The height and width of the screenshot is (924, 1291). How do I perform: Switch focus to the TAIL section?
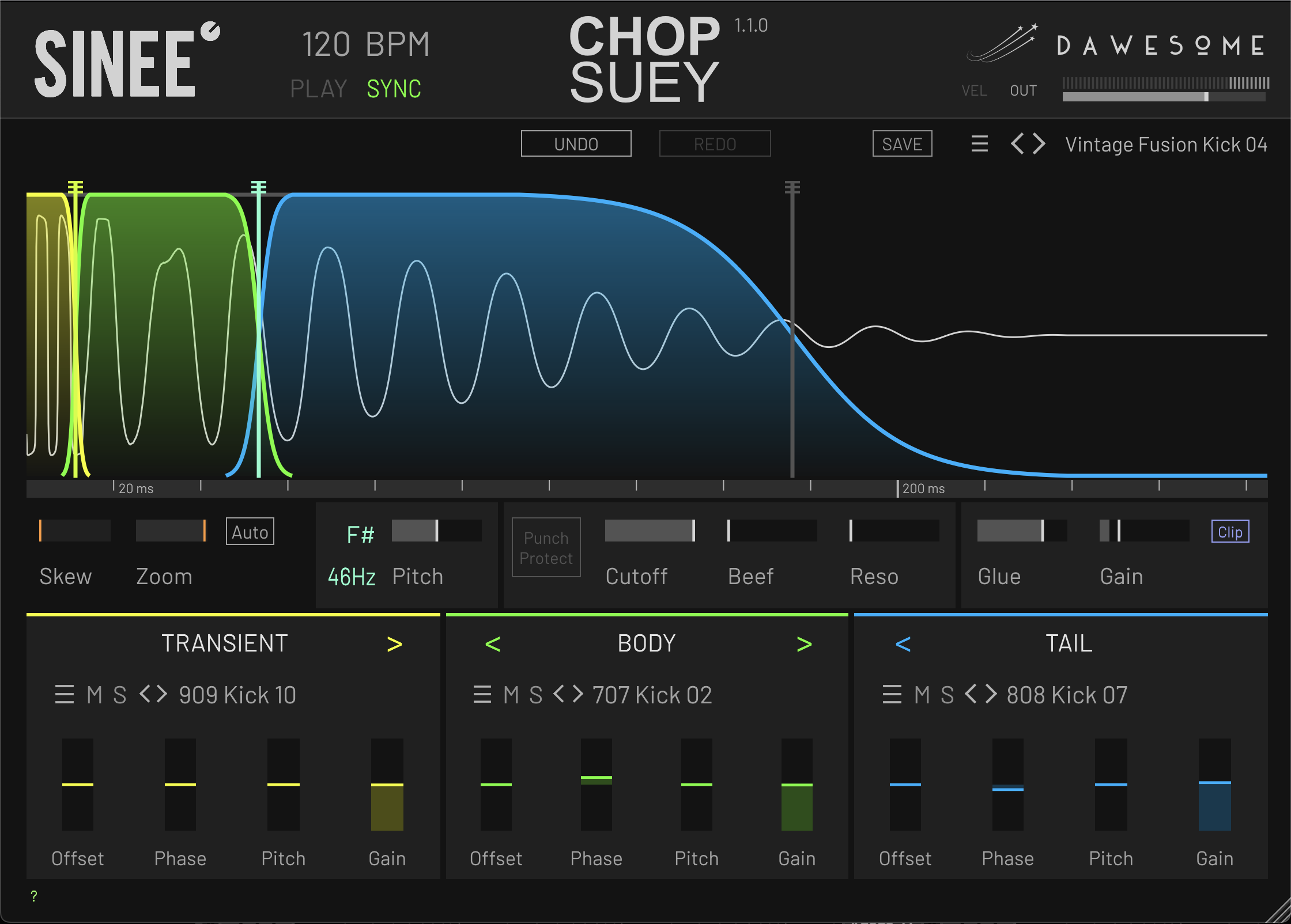1069,643
